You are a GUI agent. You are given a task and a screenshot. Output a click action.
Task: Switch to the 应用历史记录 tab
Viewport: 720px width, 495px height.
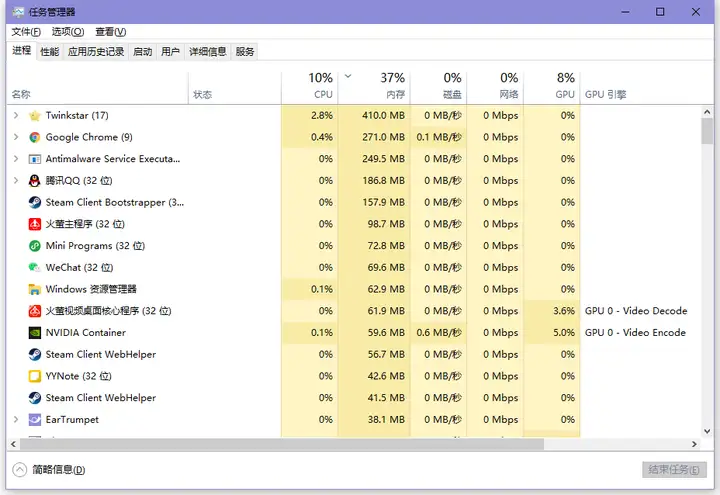click(x=96, y=52)
